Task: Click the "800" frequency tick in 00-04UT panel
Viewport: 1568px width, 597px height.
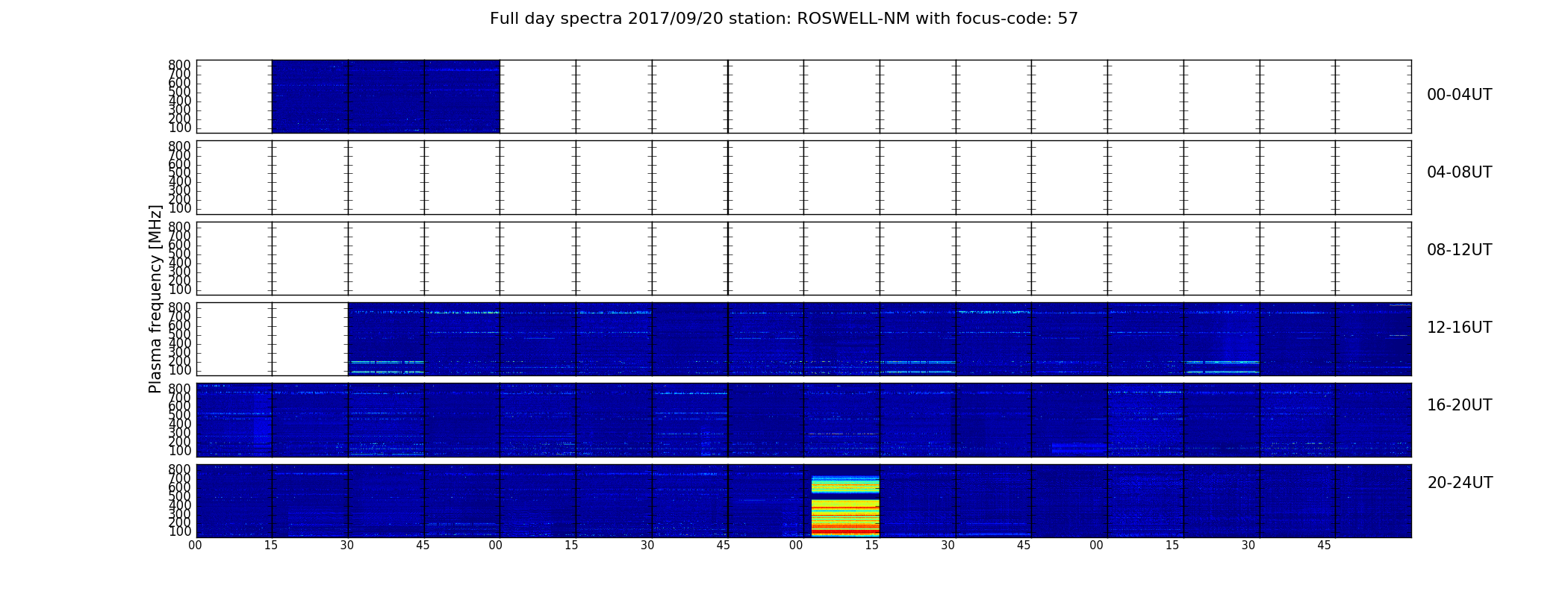Action: 180,65
